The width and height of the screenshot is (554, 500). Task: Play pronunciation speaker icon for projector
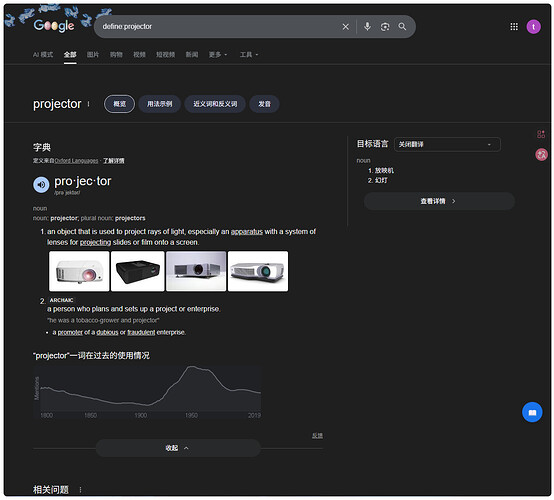(x=41, y=184)
